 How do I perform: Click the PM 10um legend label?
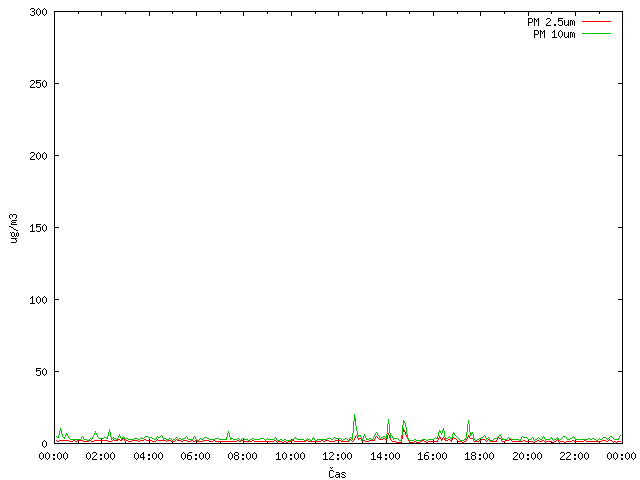554,34
